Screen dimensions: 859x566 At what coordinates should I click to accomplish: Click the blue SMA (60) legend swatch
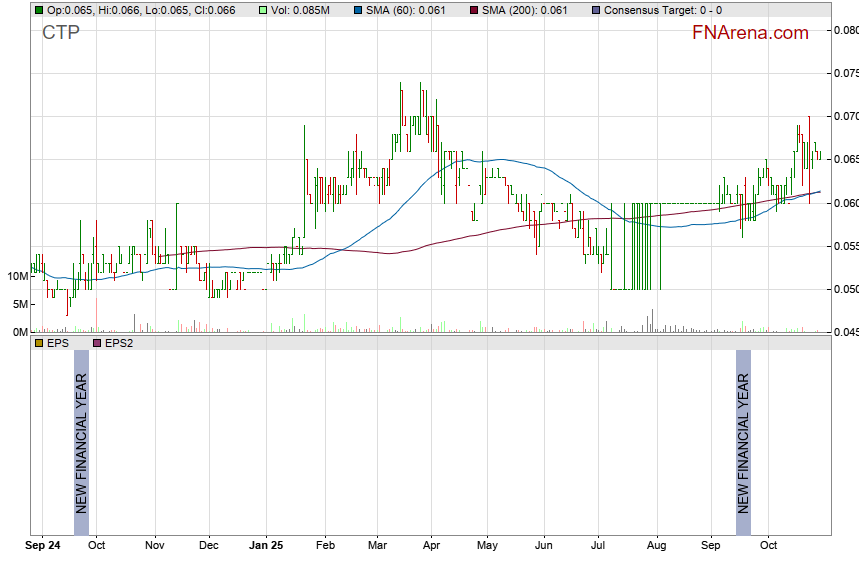pos(359,10)
